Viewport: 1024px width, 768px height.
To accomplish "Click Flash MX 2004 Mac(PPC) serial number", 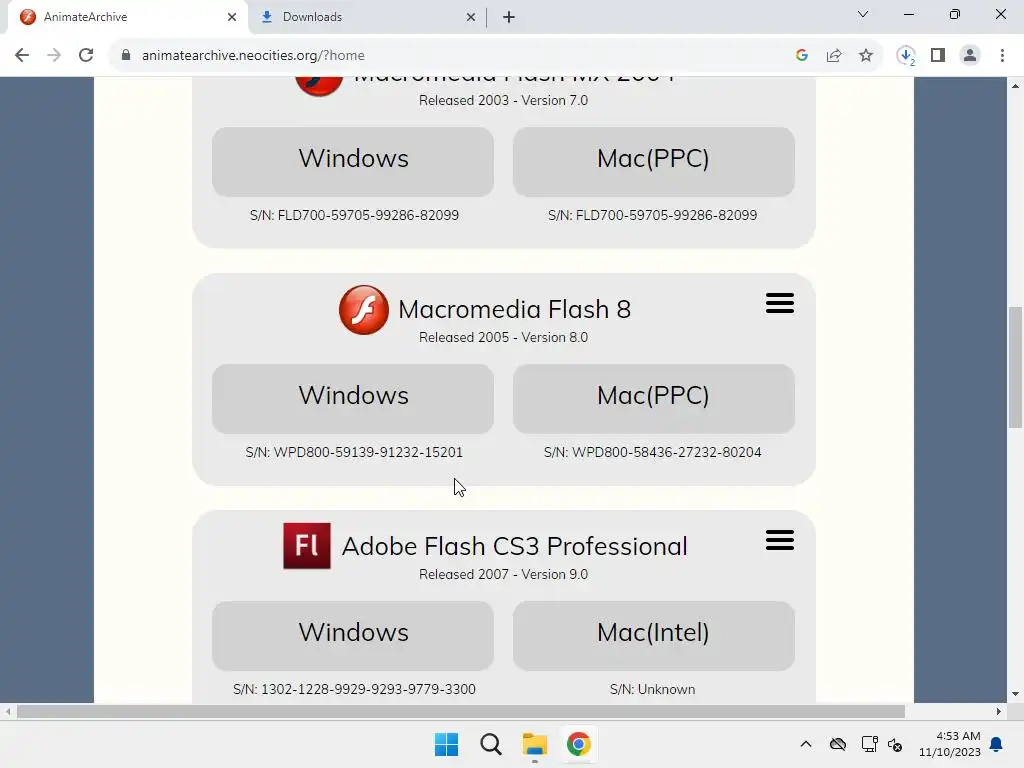I will 652,215.
